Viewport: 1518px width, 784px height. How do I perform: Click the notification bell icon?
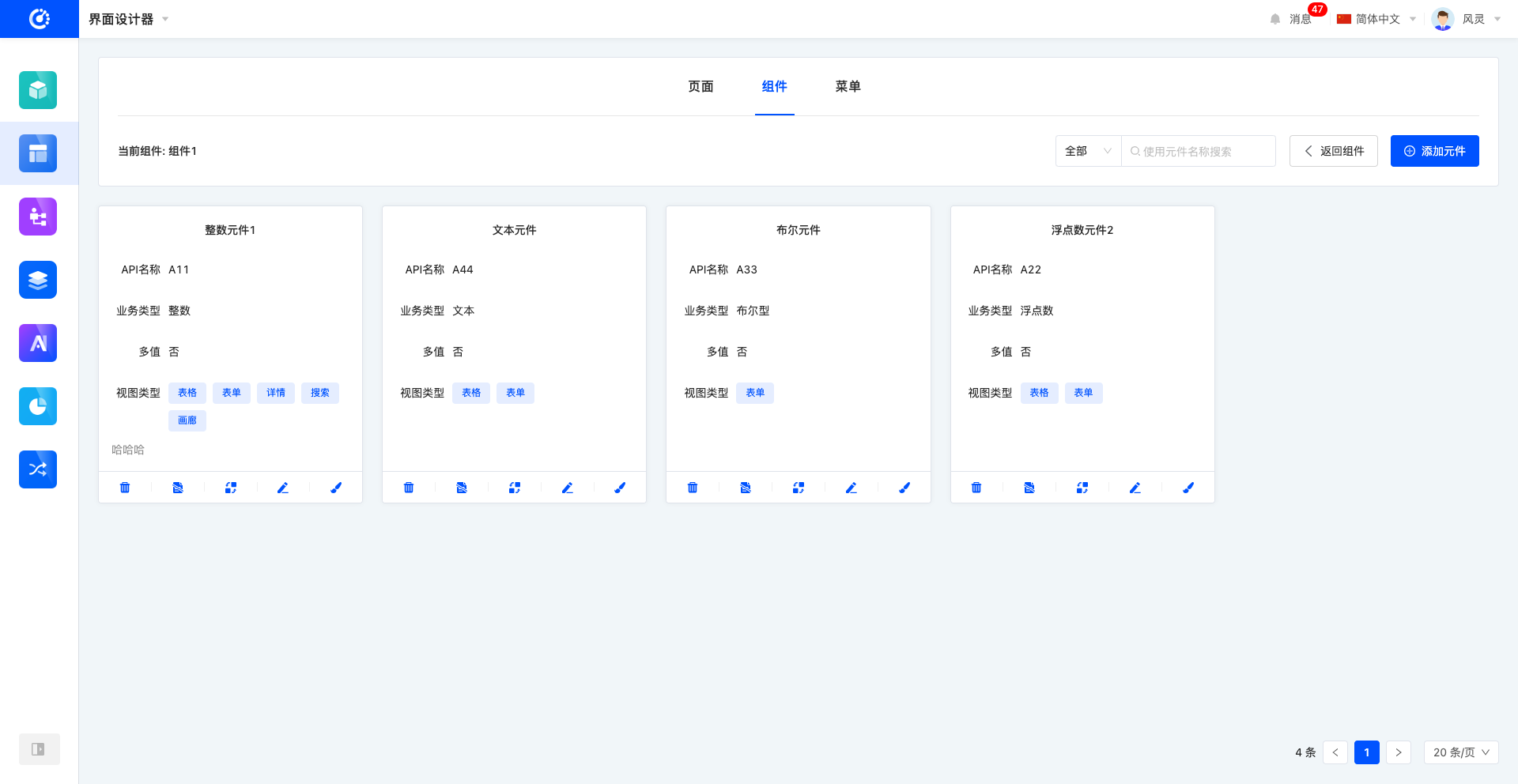pyautogui.click(x=1274, y=19)
